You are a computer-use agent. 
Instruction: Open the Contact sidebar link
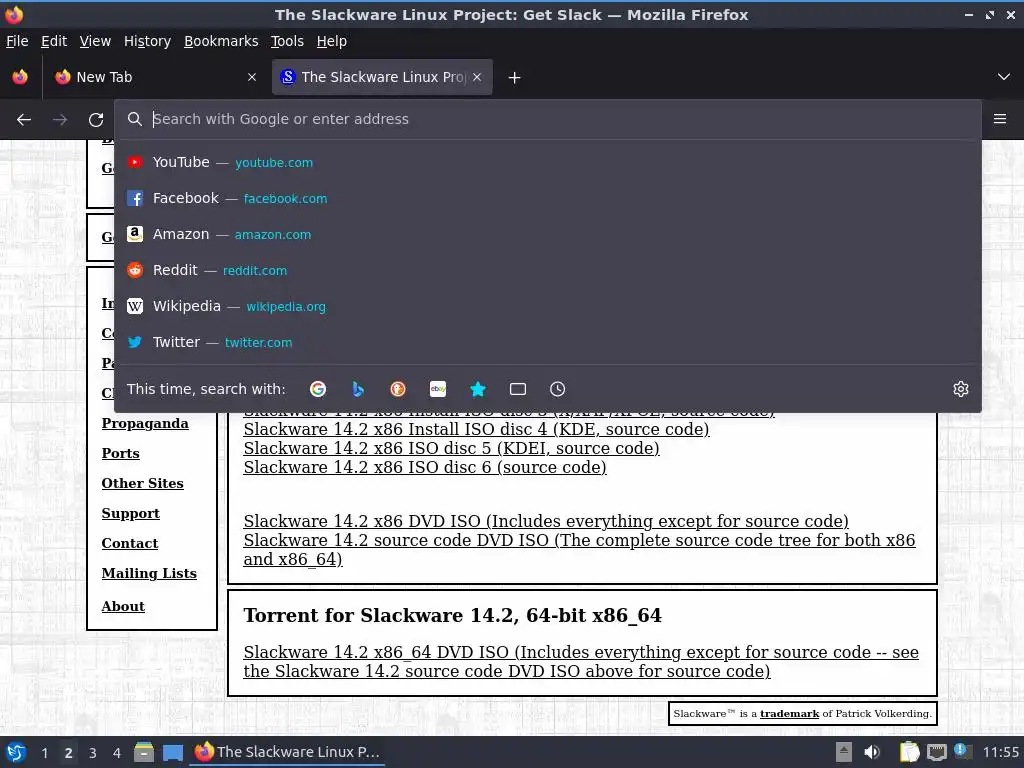click(130, 543)
